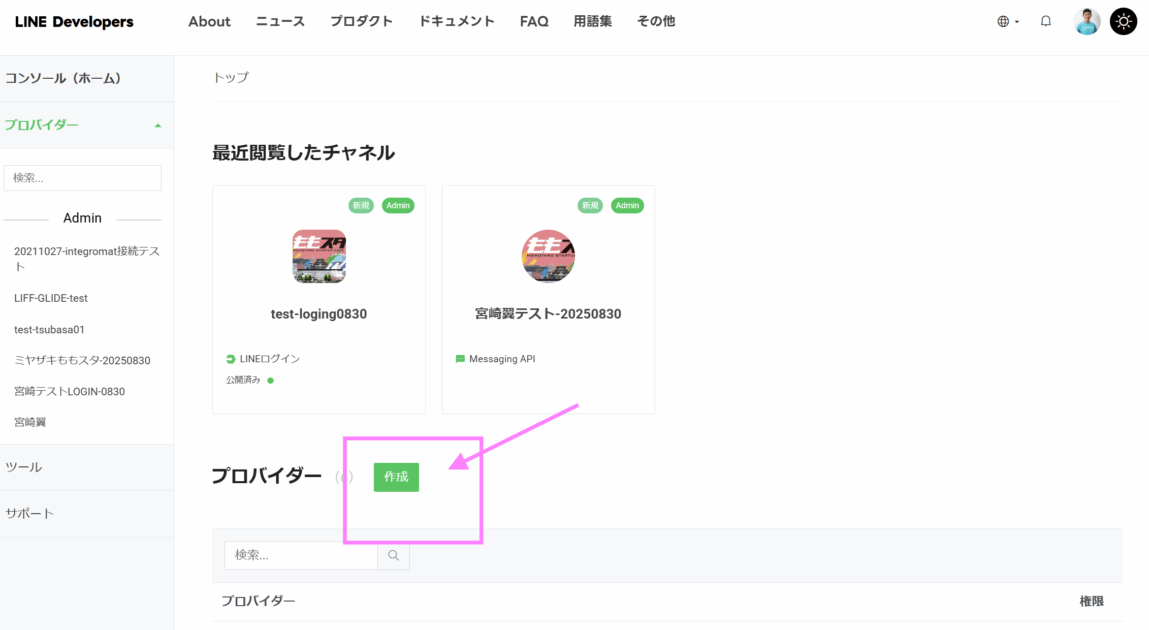Click the 公開済み status label
The image size is (1149, 630).
[x=243, y=380]
